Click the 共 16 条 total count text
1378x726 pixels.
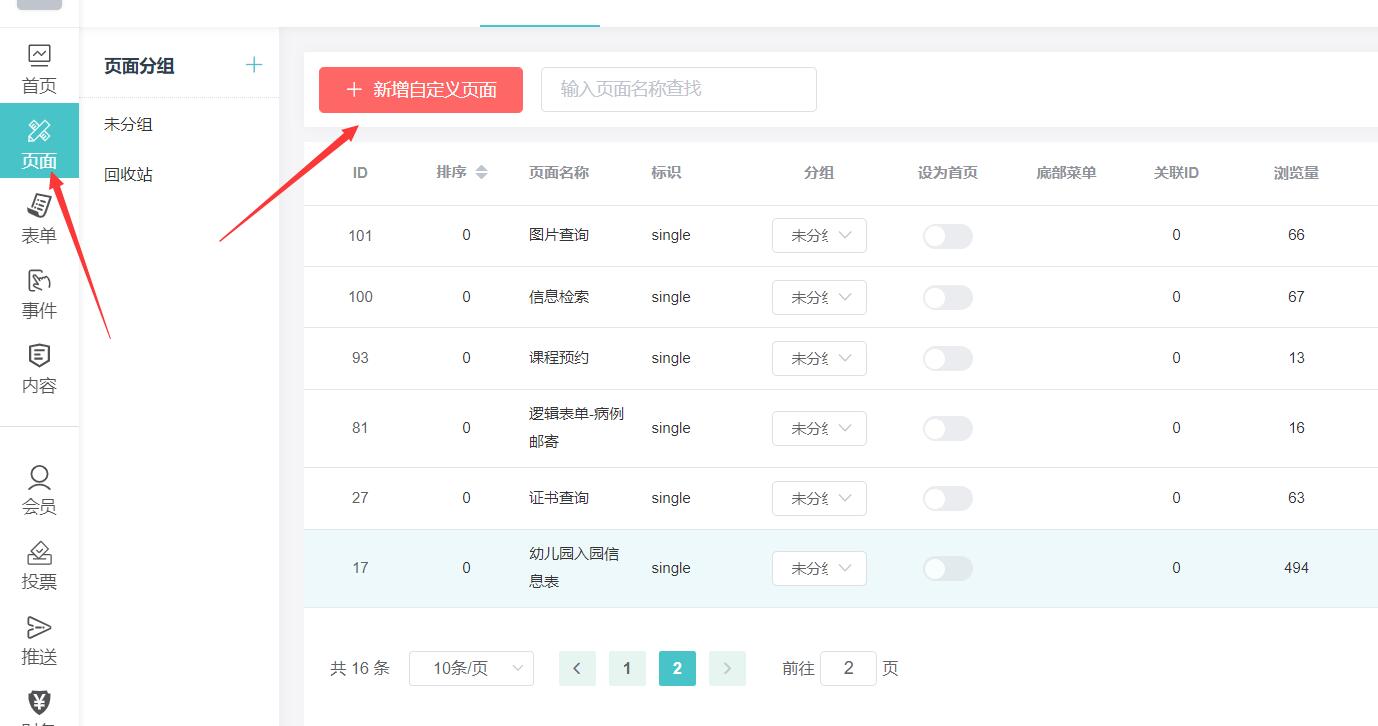[360, 668]
